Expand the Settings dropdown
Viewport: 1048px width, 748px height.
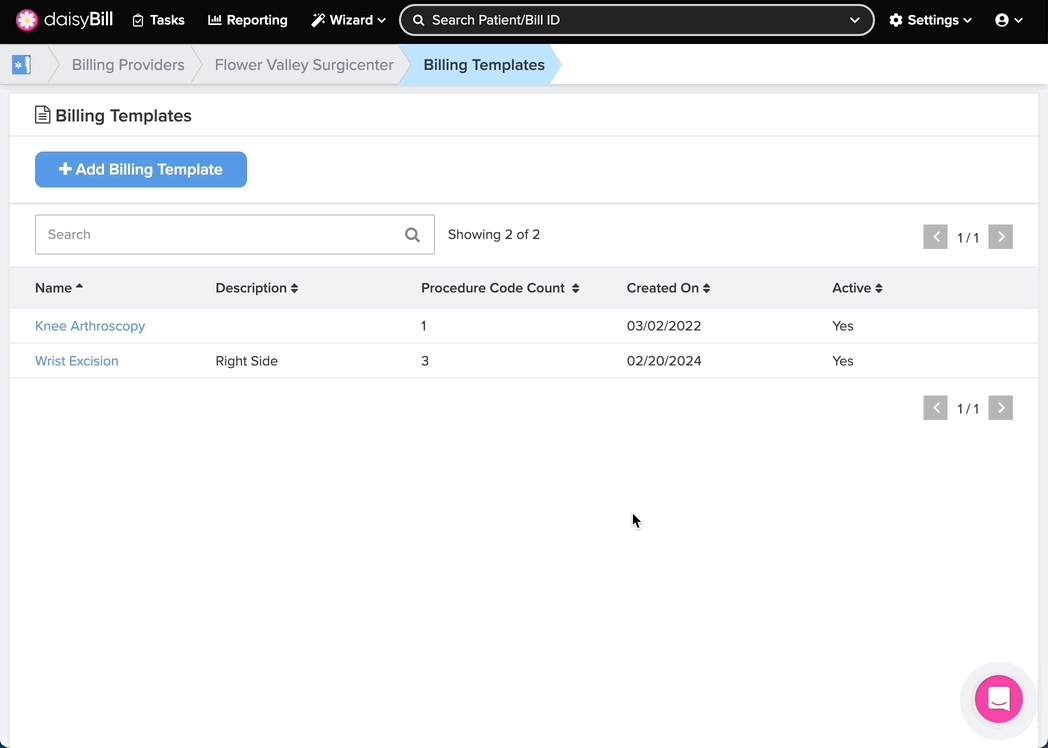(930, 20)
